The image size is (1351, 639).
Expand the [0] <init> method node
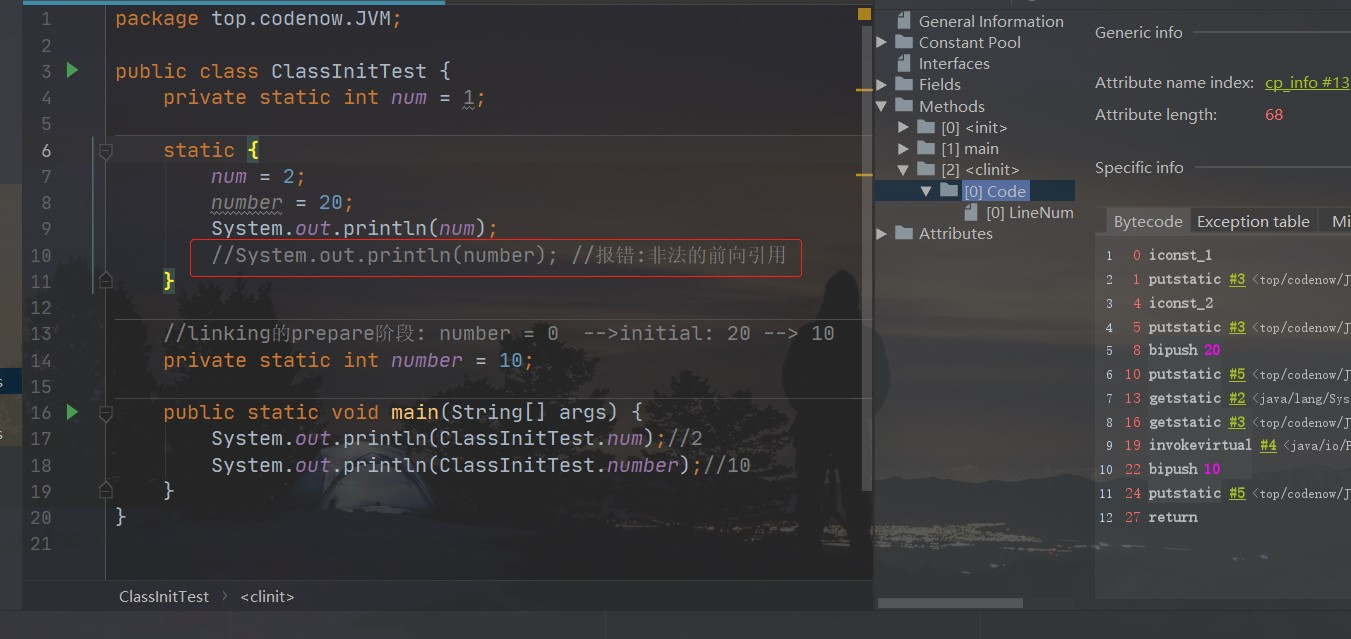point(904,127)
